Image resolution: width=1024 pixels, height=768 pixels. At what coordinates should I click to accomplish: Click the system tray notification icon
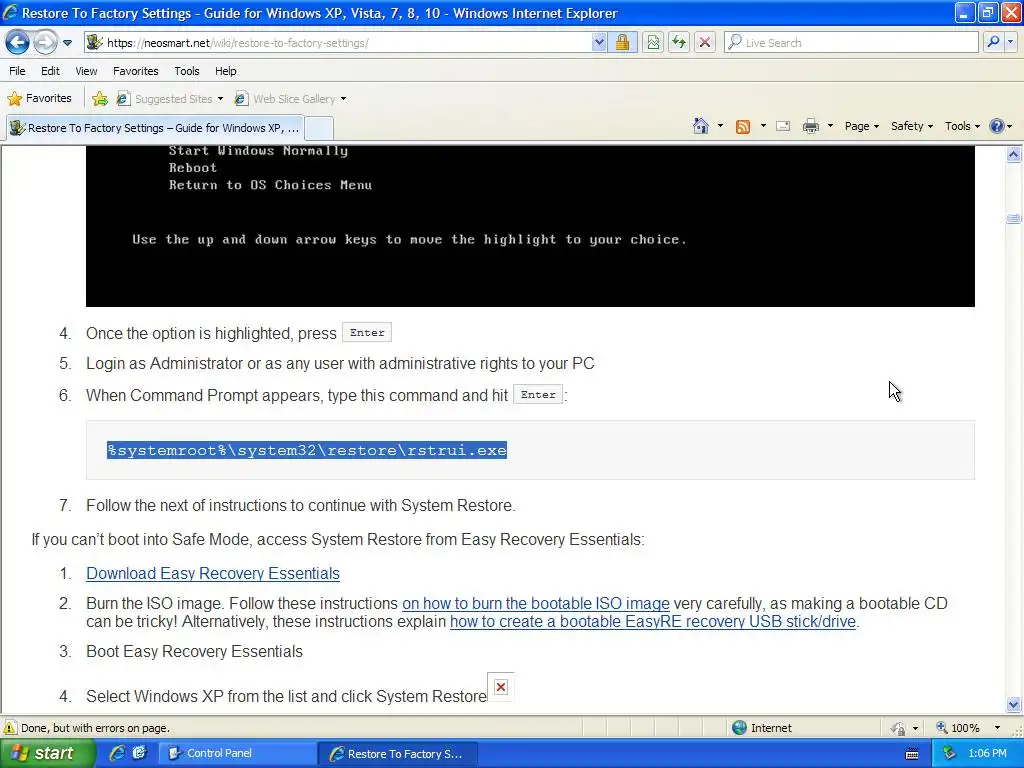pos(950,754)
